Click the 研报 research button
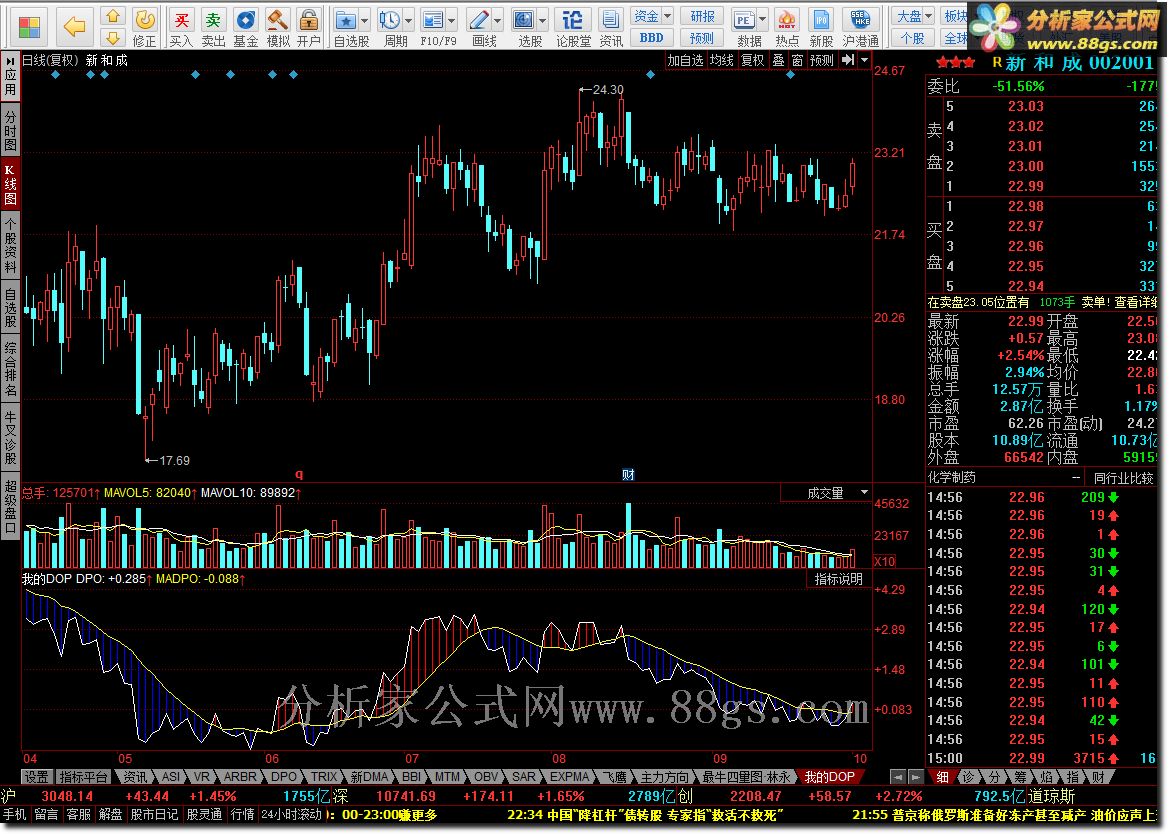The width and height of the screenshot is (1169, 834). click(702, 16)
